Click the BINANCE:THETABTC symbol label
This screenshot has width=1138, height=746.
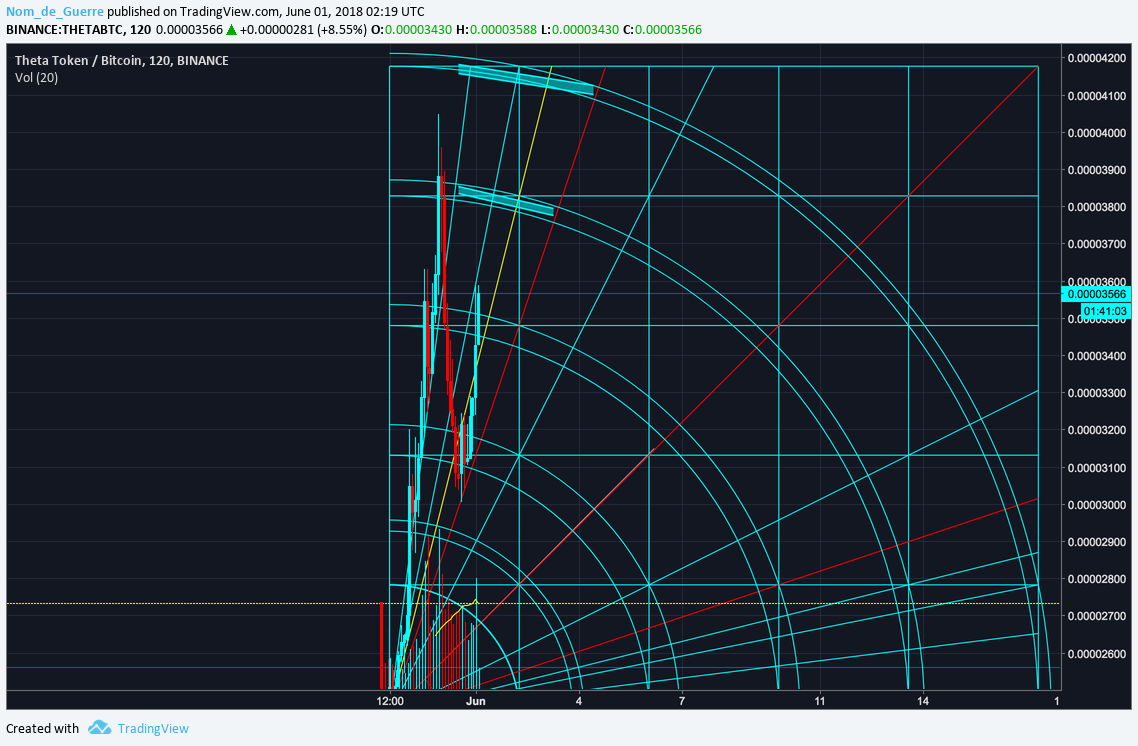coord(68,30)
